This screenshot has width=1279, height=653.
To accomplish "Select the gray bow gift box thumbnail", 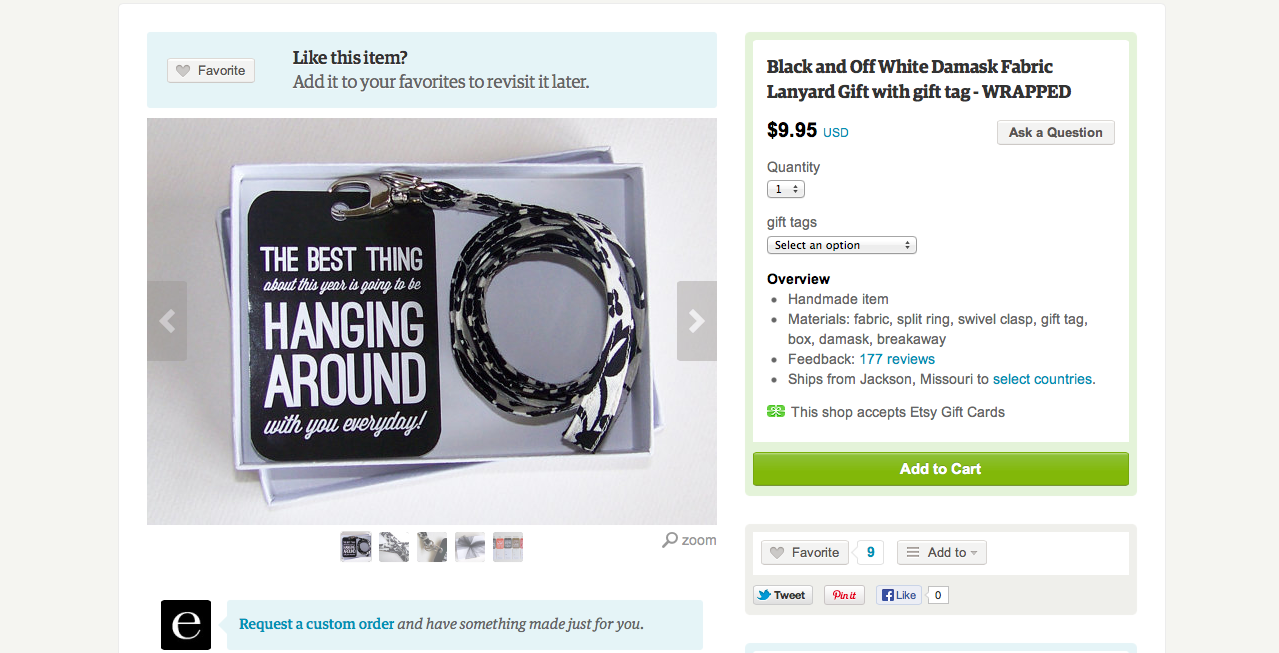I will click(470, 547).
